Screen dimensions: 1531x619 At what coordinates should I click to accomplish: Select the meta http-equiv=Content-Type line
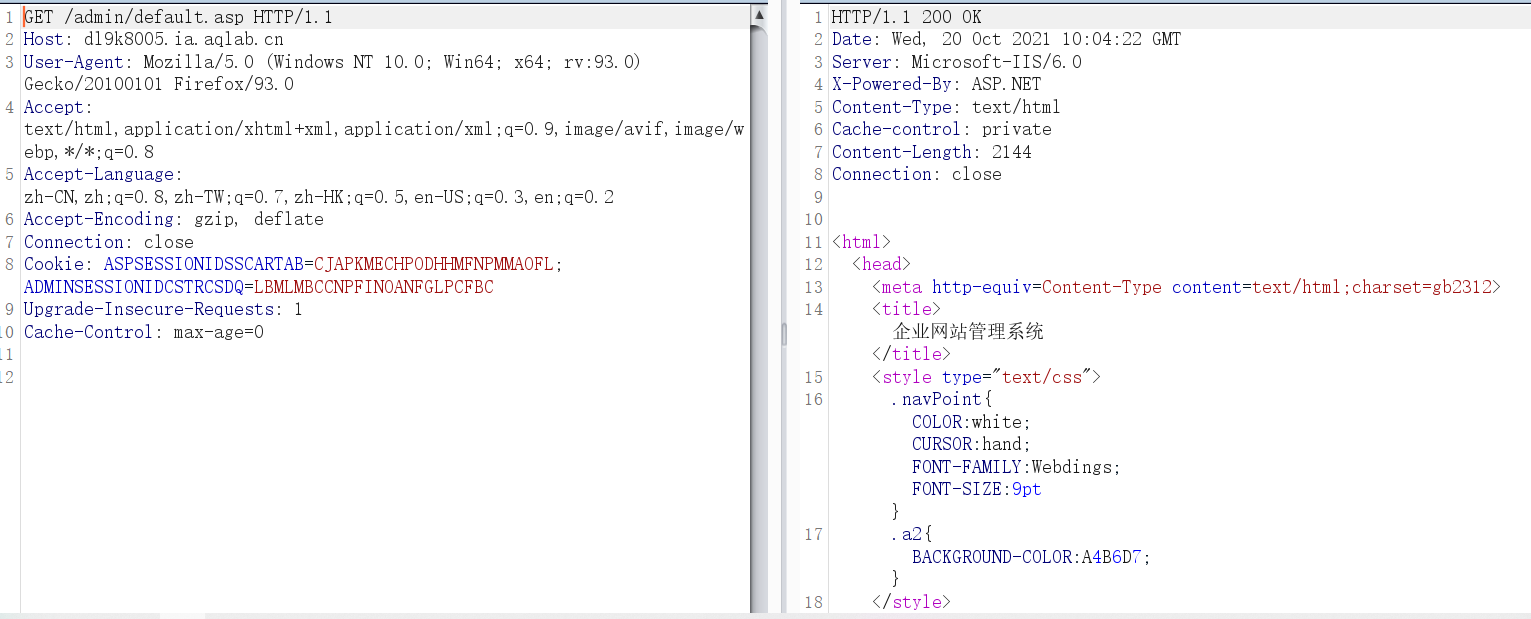1186,287
